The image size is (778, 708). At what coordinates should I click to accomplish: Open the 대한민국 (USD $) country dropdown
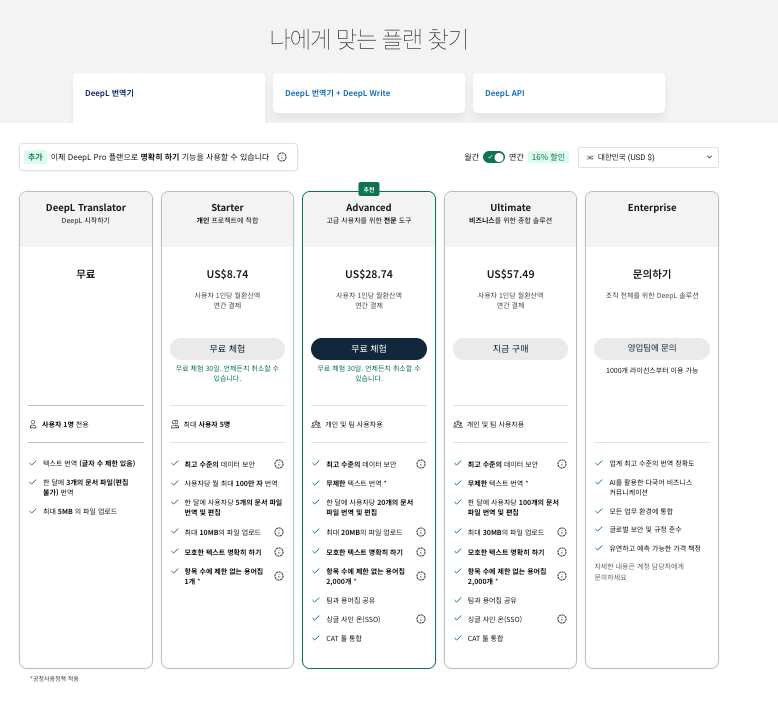coord(648,157)
